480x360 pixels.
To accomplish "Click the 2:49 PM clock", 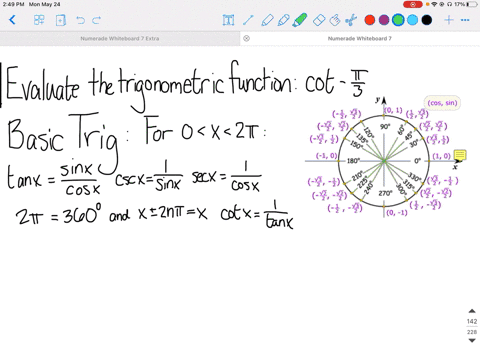I will tap(14, 4).
